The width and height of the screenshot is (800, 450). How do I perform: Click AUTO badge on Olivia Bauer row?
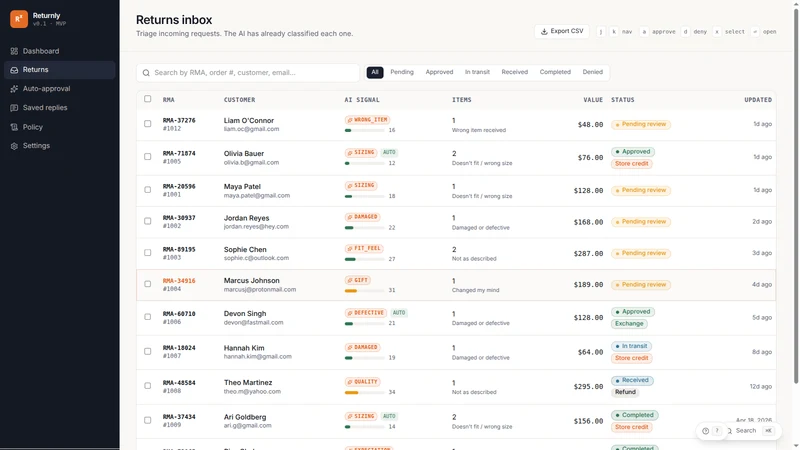click(x=389, y=153)
